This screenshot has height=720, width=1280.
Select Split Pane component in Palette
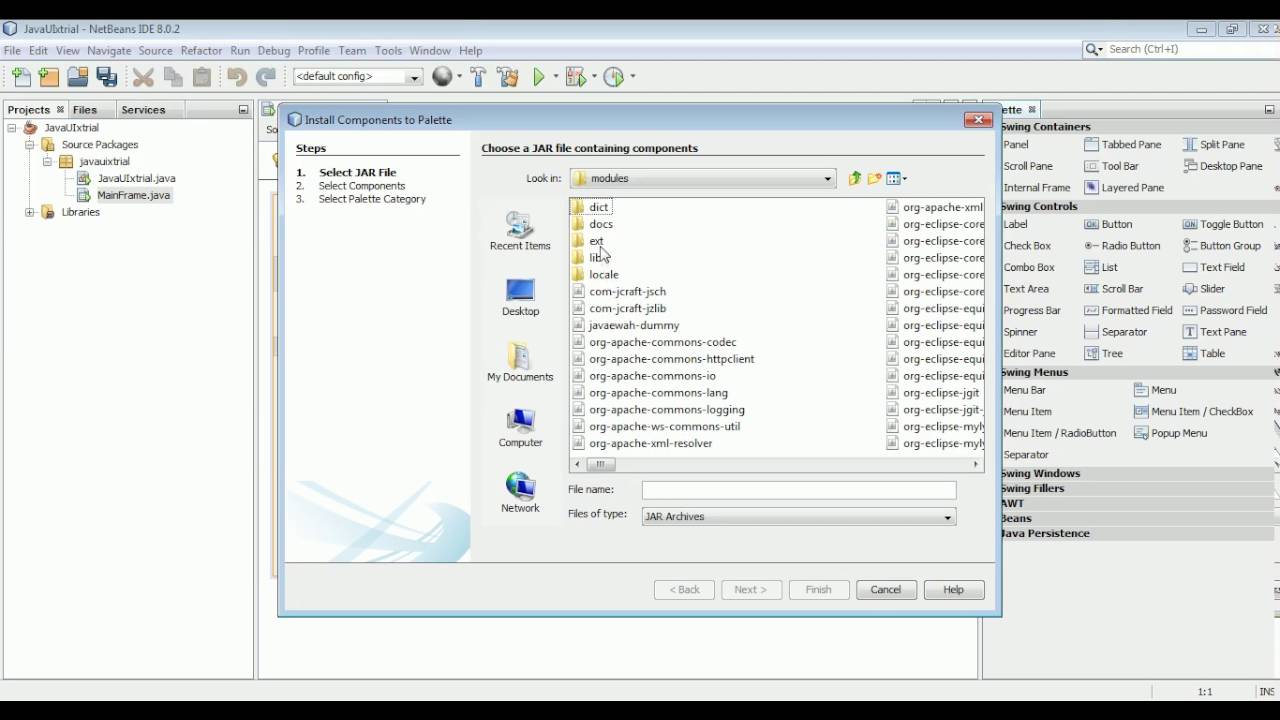pyautogui.click(x=1214, y=145)
